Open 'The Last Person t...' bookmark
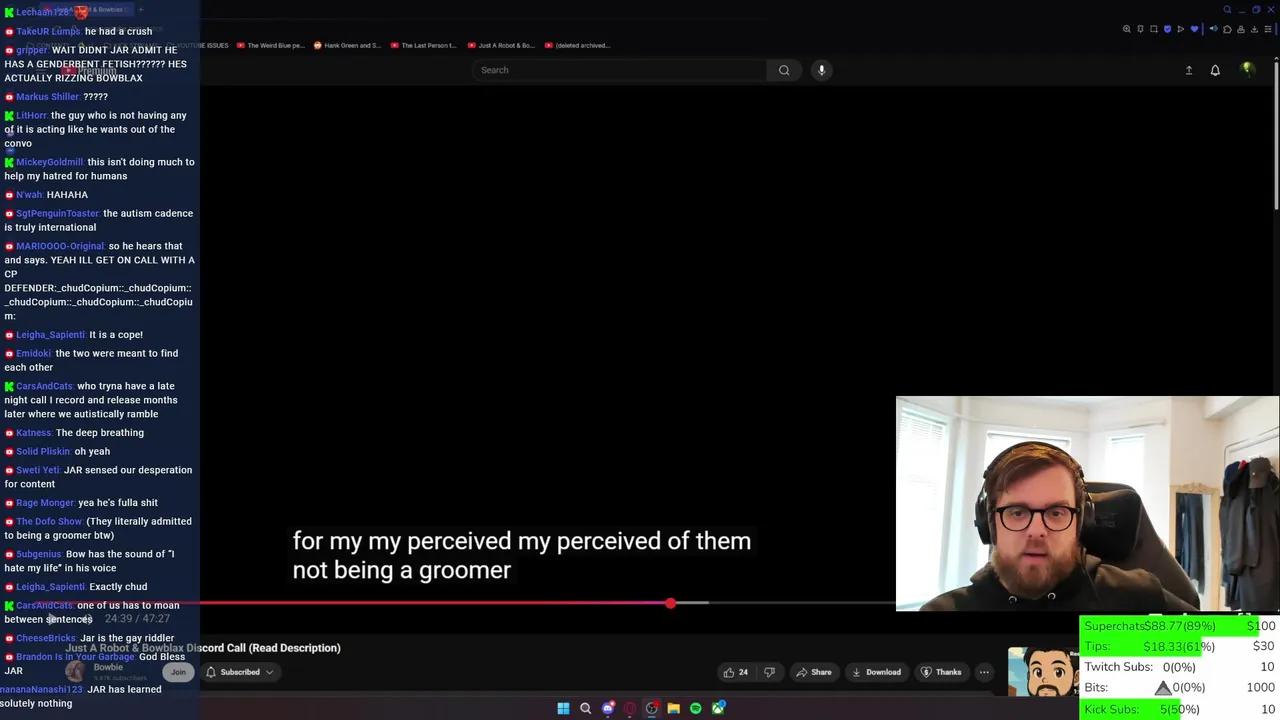1280x720 pixels. [x=424, y=45]
